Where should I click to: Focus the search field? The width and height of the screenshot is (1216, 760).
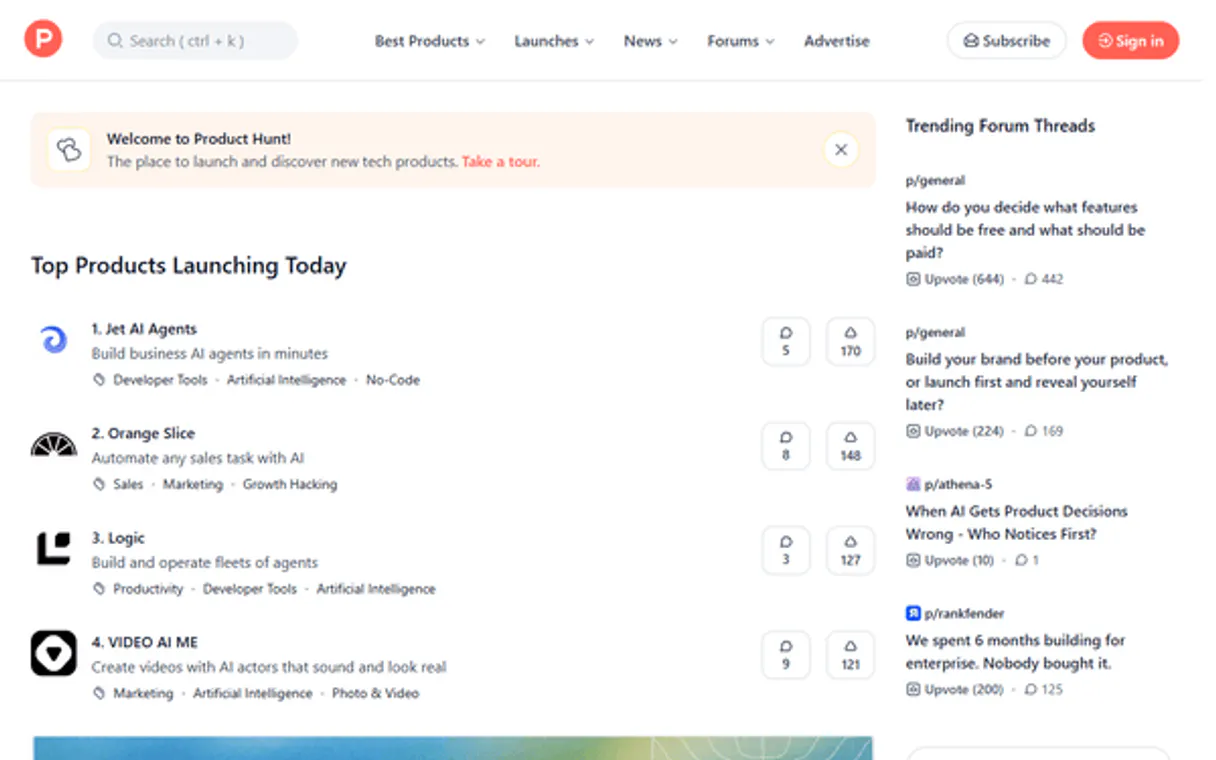pos(195,41)
